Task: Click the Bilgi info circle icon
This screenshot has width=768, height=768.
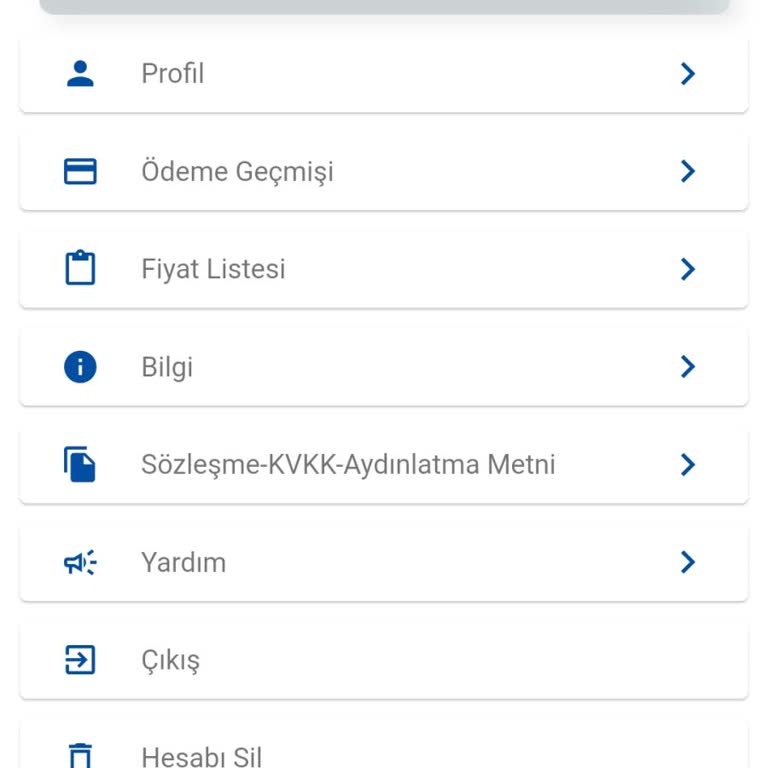Action: point(80,367)
